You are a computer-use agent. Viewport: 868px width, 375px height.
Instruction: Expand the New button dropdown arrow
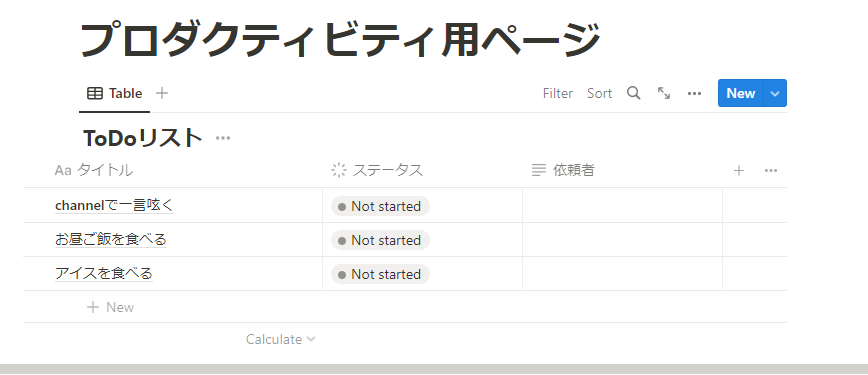coord(775,93)
